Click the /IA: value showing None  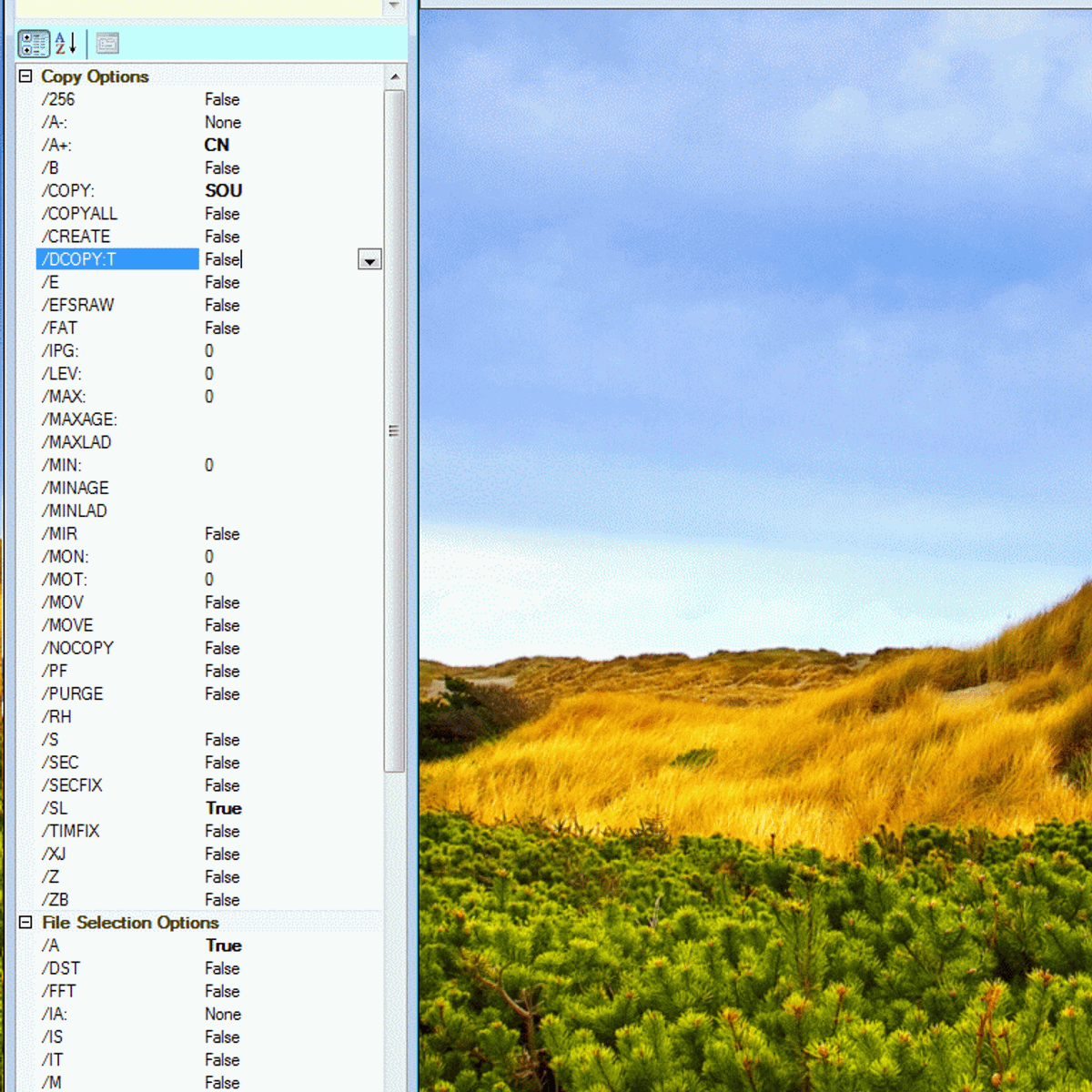[223, 1015]
